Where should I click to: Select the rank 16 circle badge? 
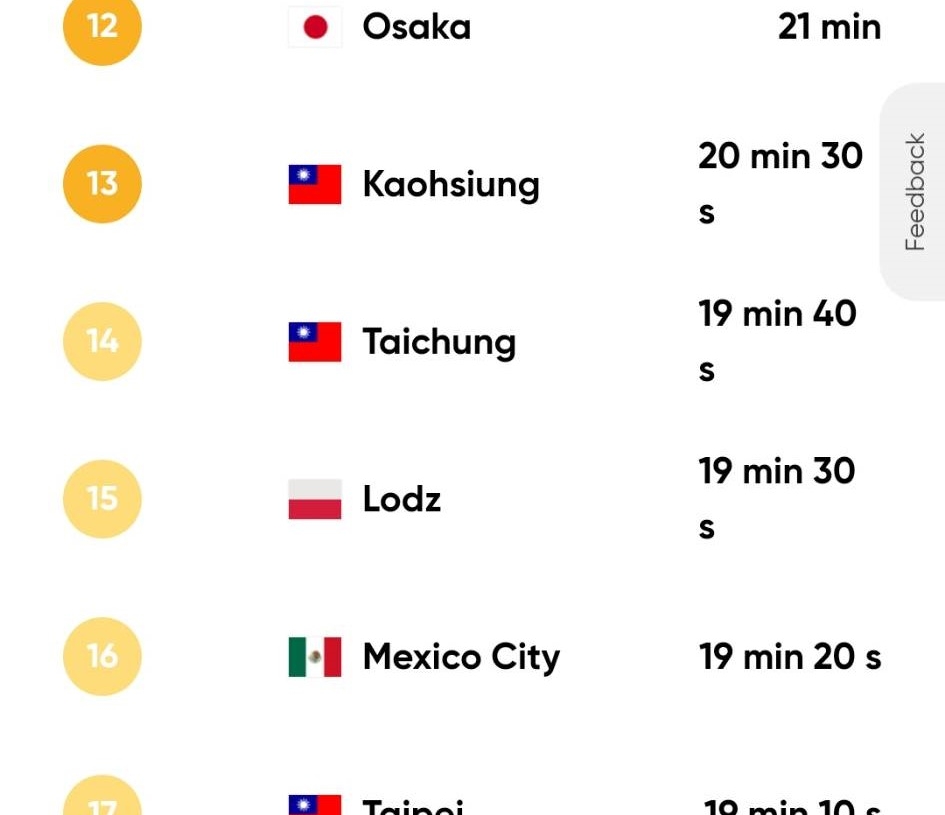coord(102,656)
